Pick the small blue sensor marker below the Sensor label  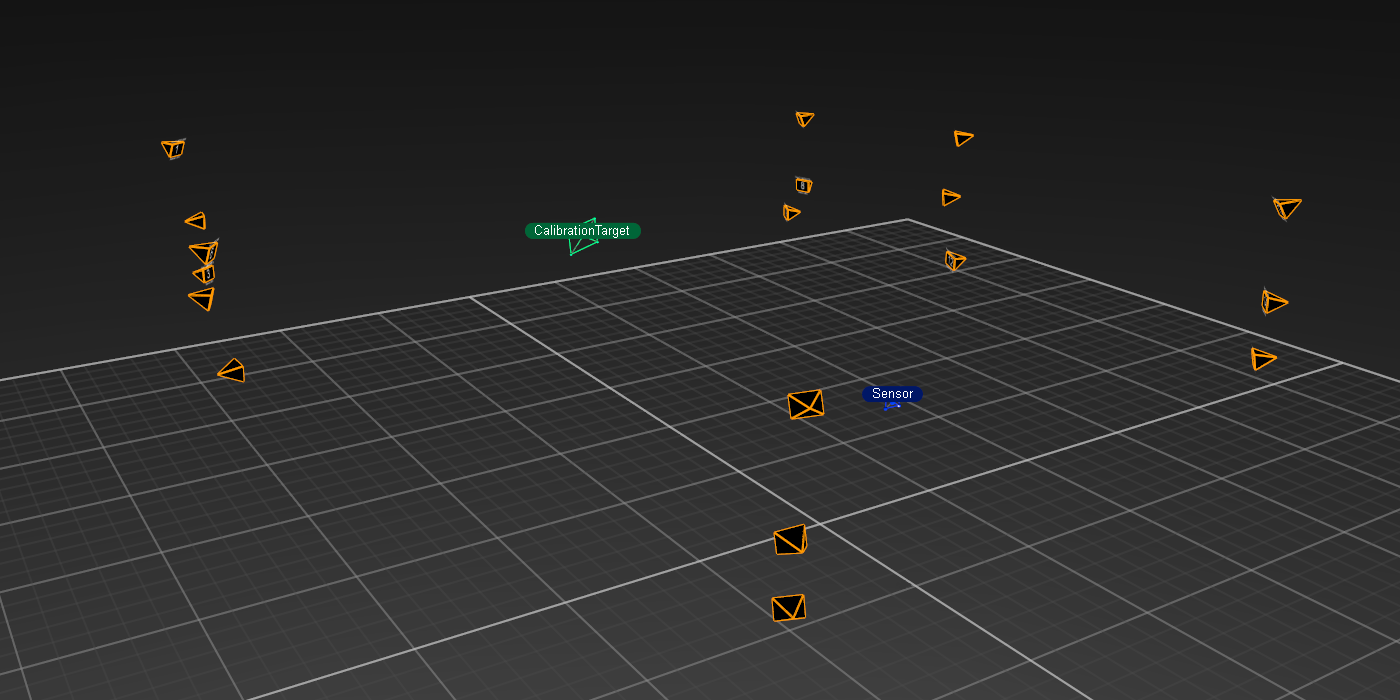point(892,406)
